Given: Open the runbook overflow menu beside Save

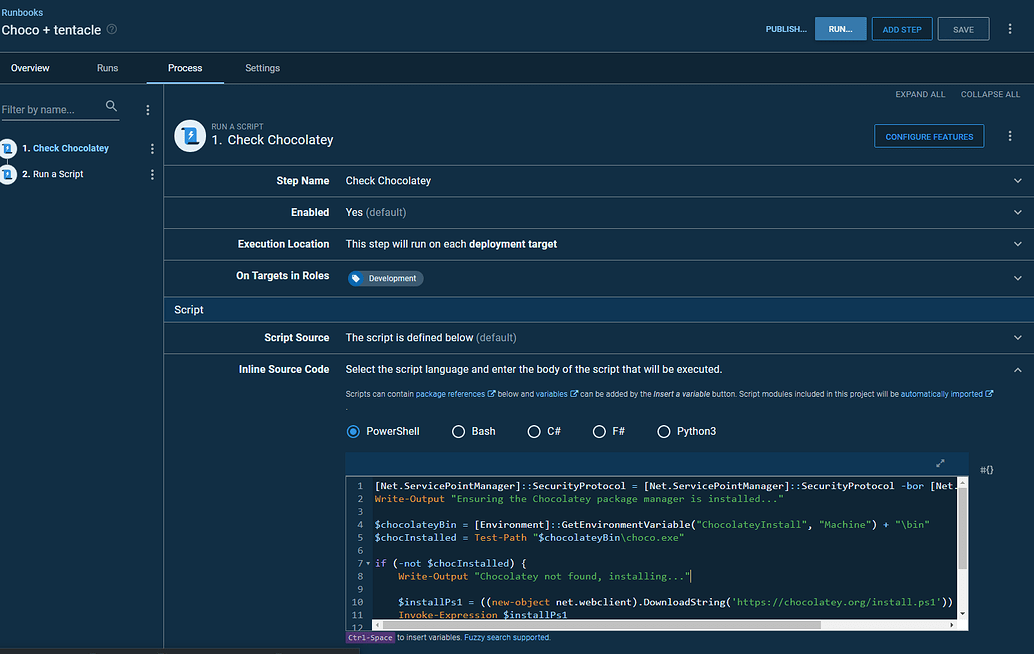Looking at the screenshot, I should click(1010, 29).
